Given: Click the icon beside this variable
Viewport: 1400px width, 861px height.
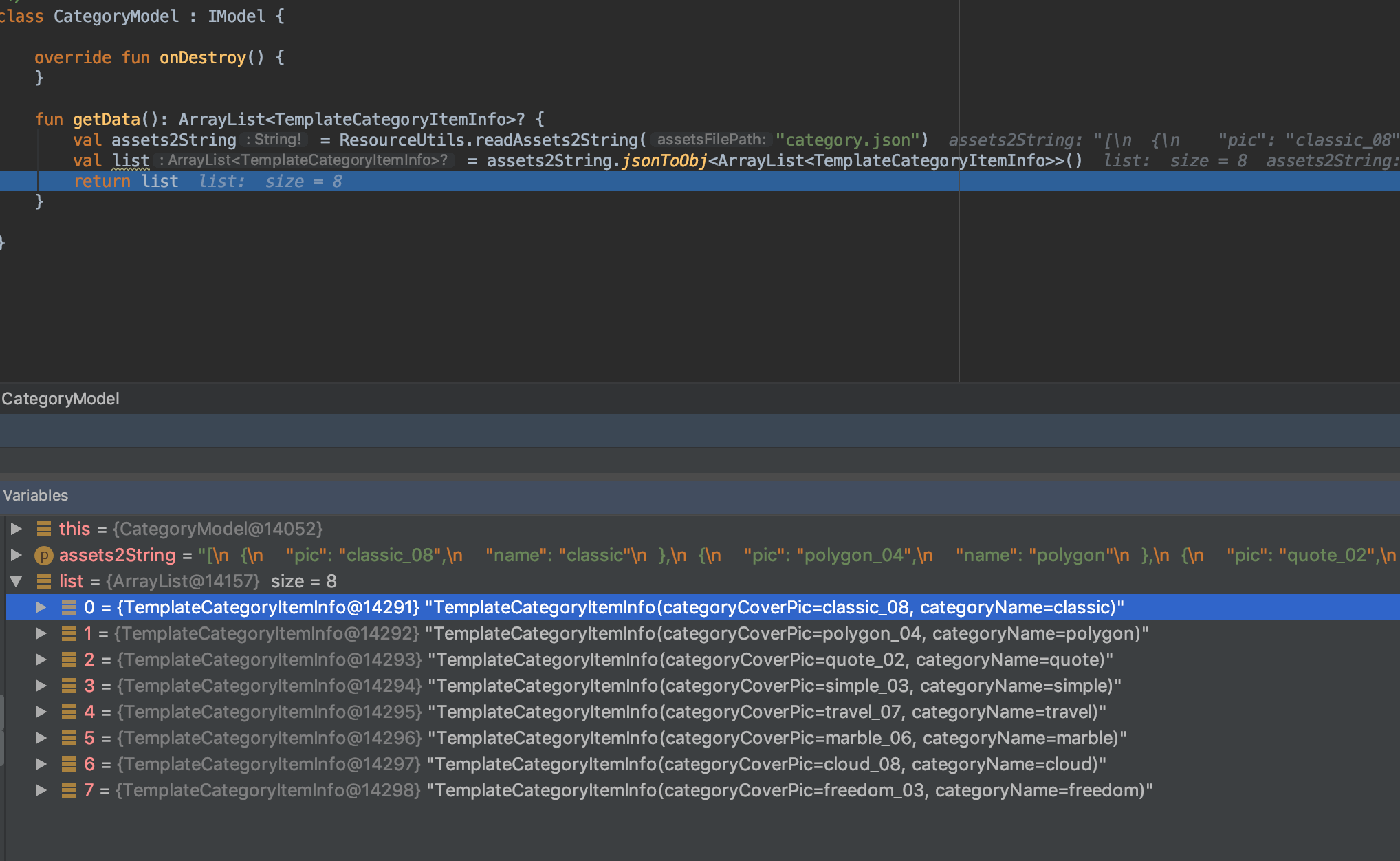Looking at the screenshot, I should tap(44, 529).
